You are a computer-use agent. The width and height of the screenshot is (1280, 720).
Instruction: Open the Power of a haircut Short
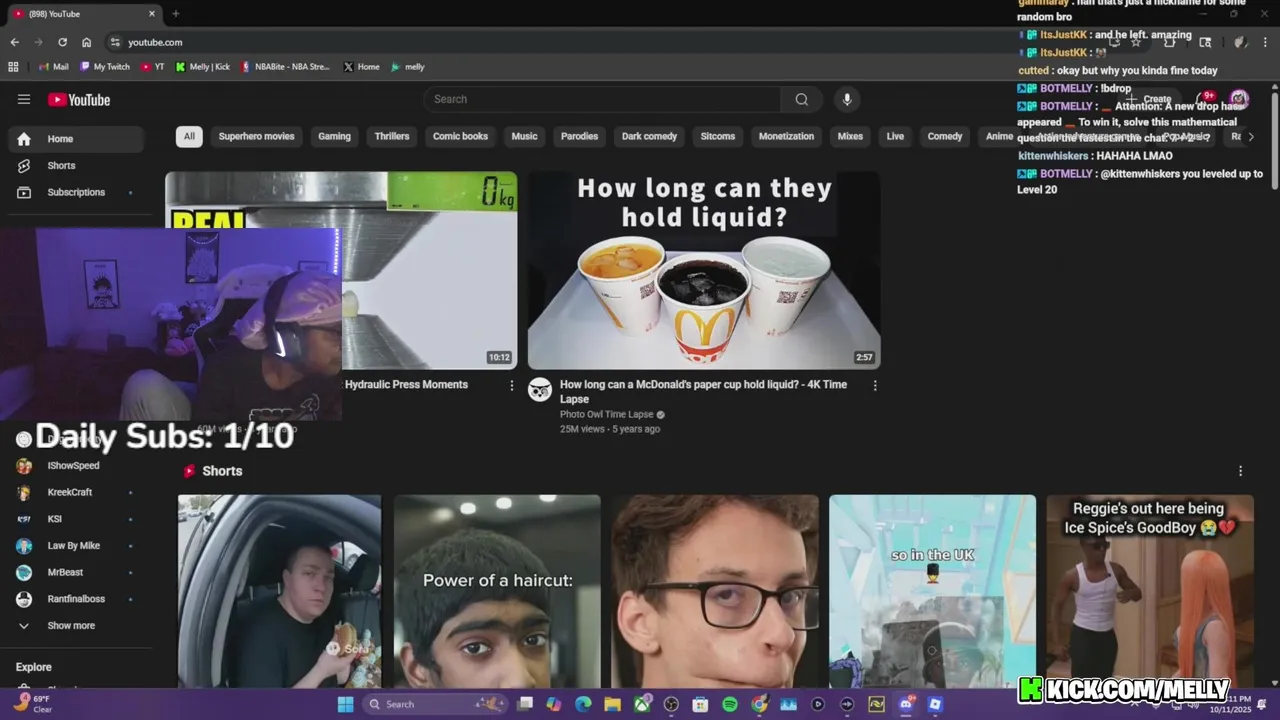tap(497, 591)
